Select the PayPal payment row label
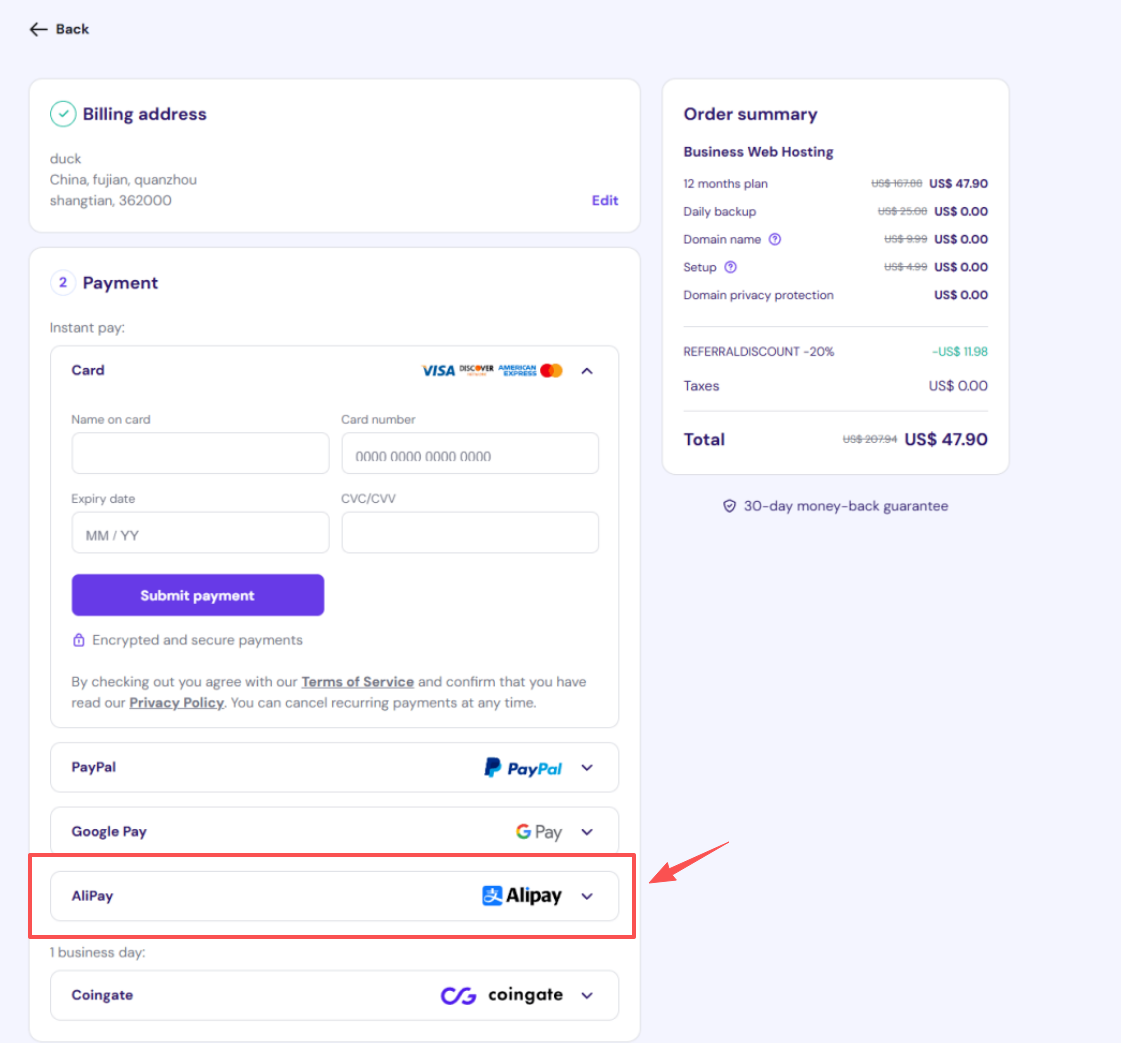This screenshot has height=1043, width=1121. click(94, 767)
